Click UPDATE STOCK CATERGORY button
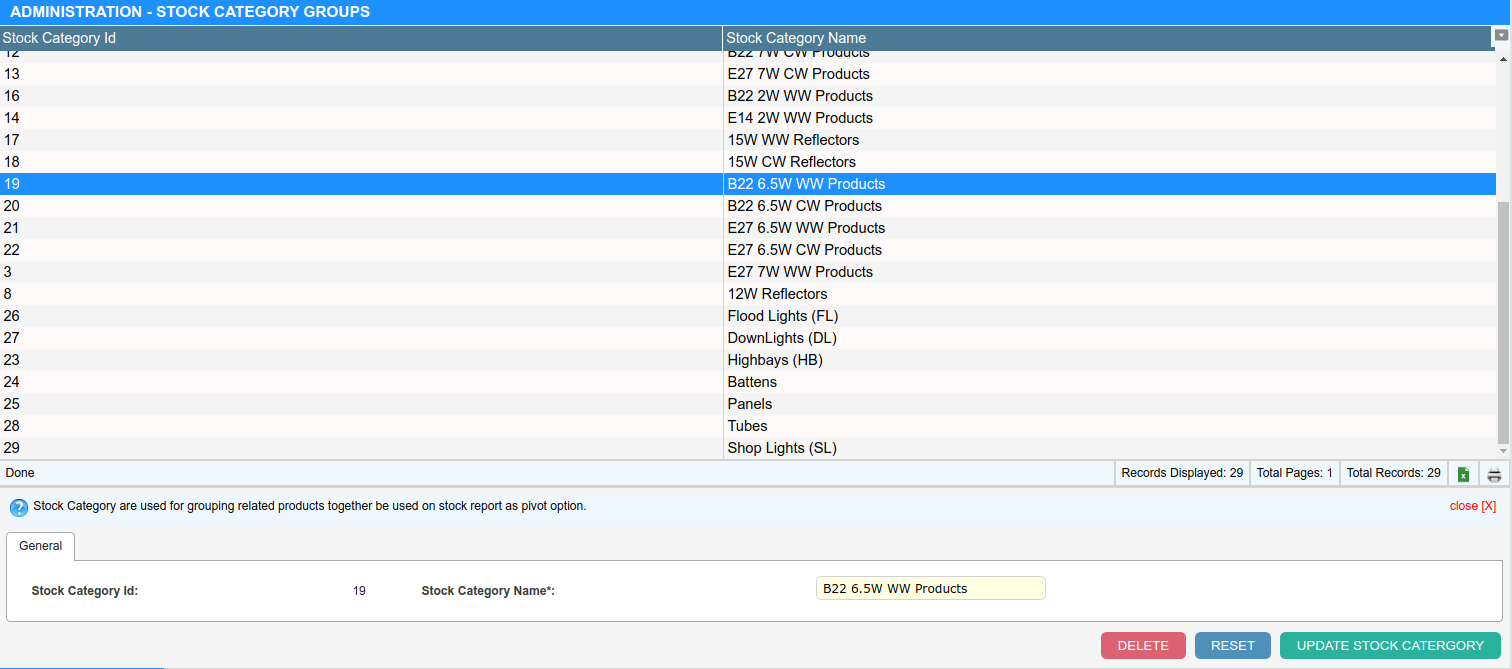The image size is (1512, 669). coord(1389,645)
